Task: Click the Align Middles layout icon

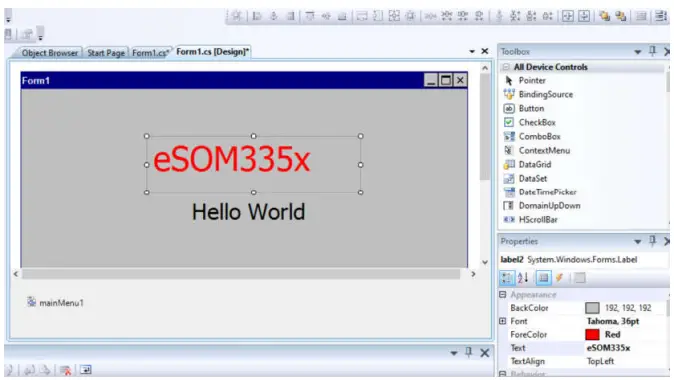Action: coord(326,16)
